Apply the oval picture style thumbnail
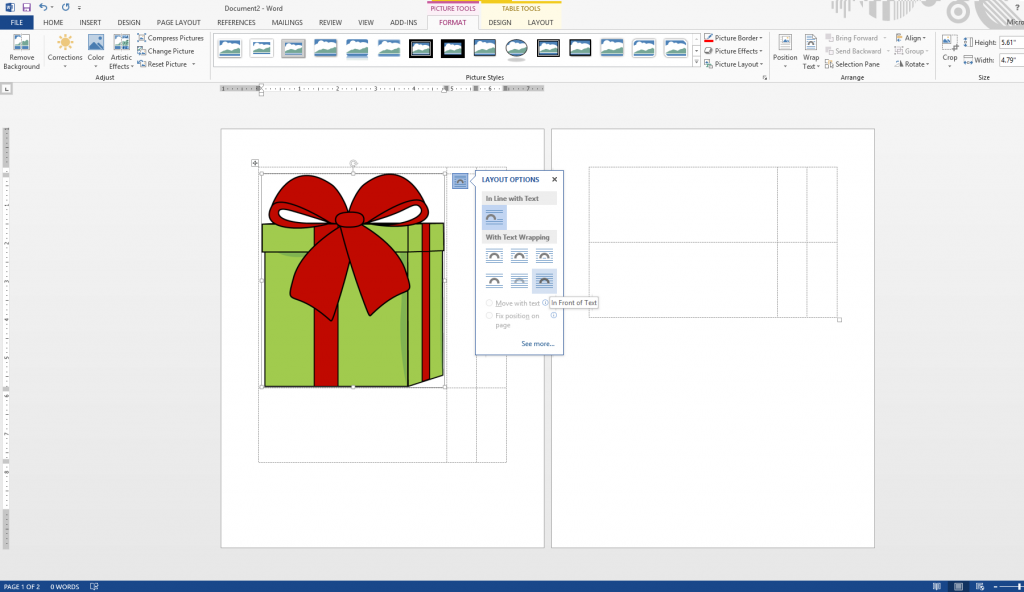The width and height of the screenshot is (1024, 592). coord(517,48)
